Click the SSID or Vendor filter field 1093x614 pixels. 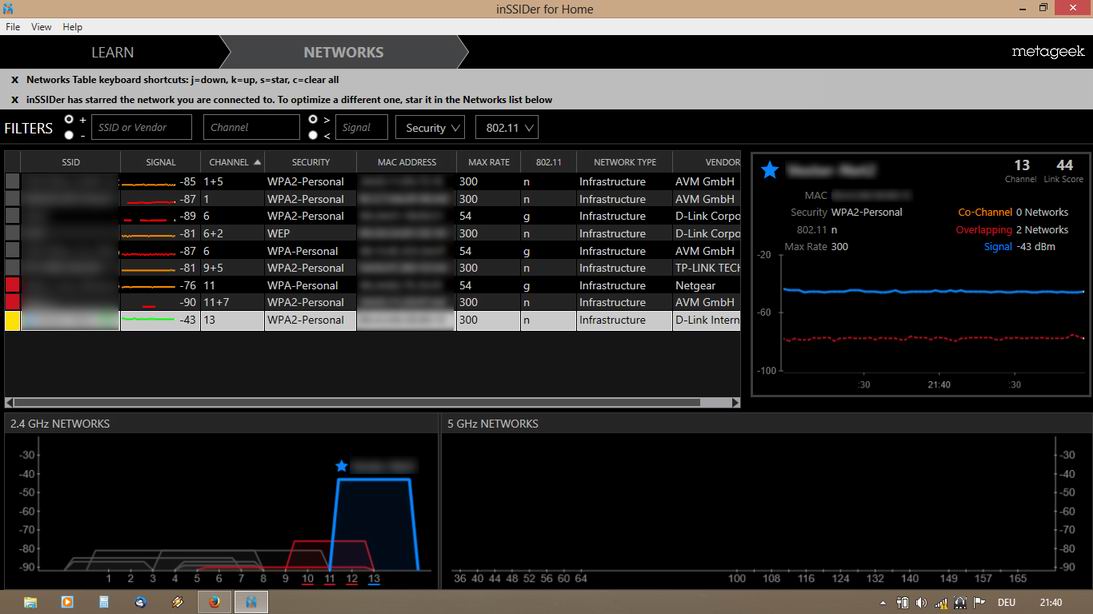[x=142, y=127]
